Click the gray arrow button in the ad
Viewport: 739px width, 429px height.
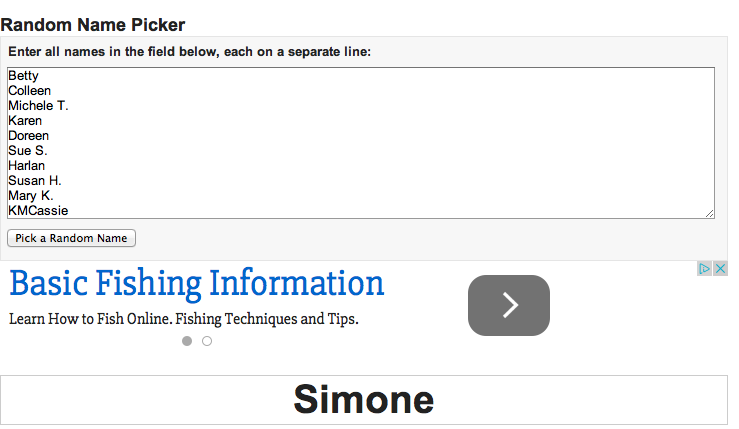coord(508,305)
